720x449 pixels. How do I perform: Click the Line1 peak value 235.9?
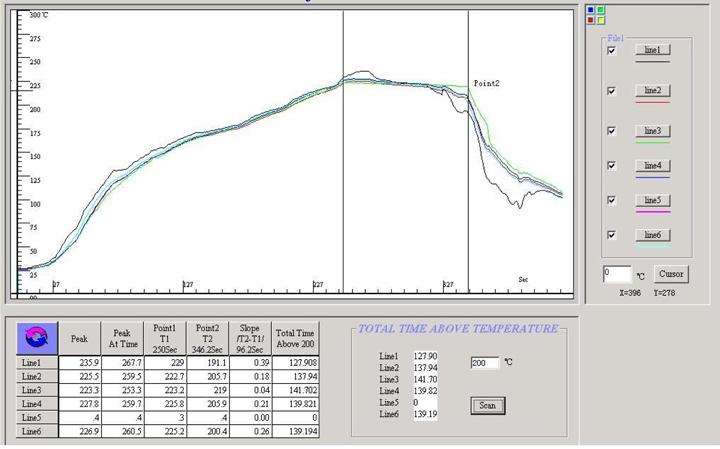(x=80, y=363)
